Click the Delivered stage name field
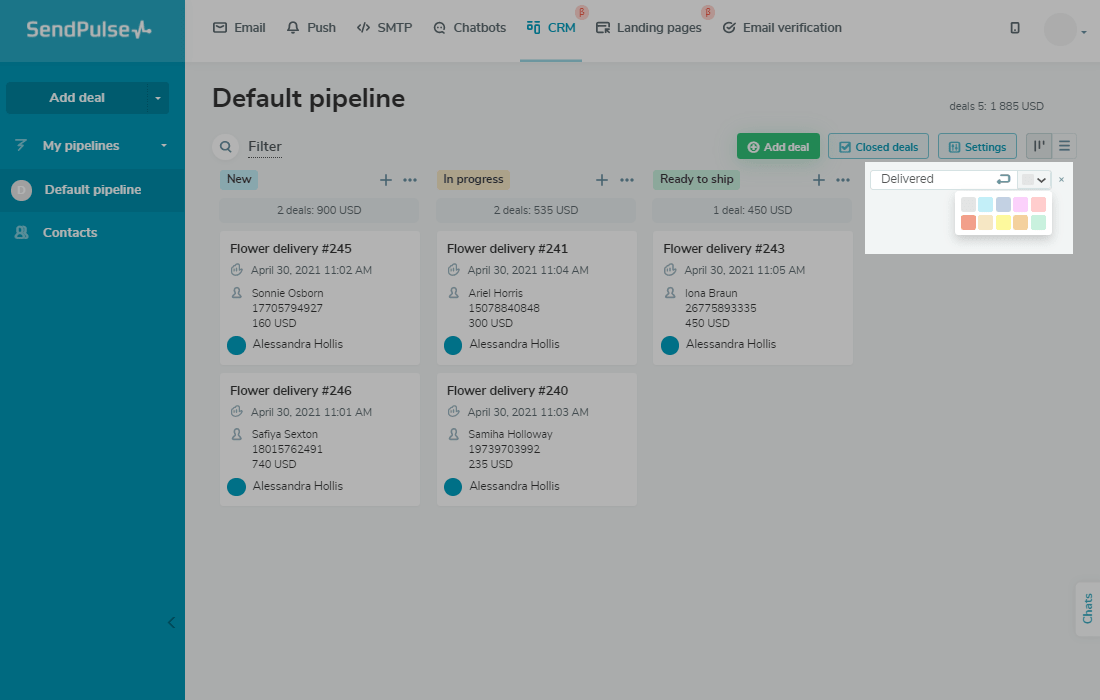The width and height of the screenshot is (1100, 700). [930, 179]
